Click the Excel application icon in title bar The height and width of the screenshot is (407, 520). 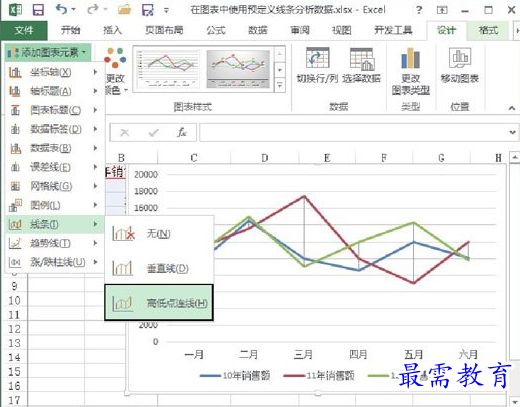click(x=15, y=10)
